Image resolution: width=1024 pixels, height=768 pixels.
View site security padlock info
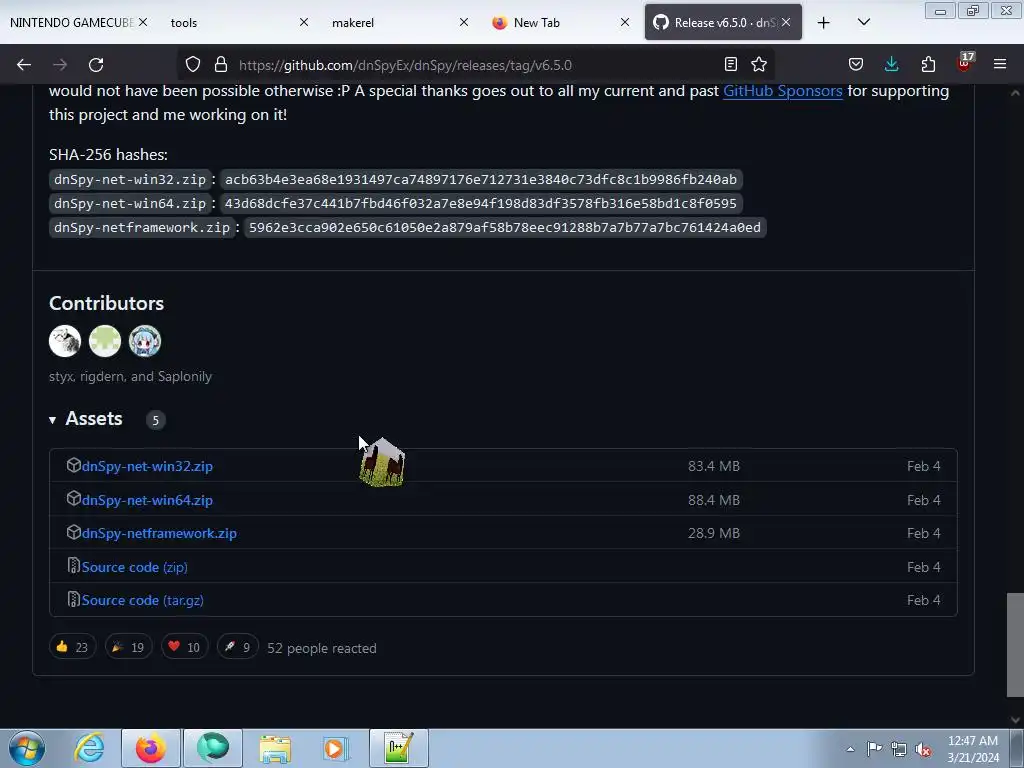point(221,65)
